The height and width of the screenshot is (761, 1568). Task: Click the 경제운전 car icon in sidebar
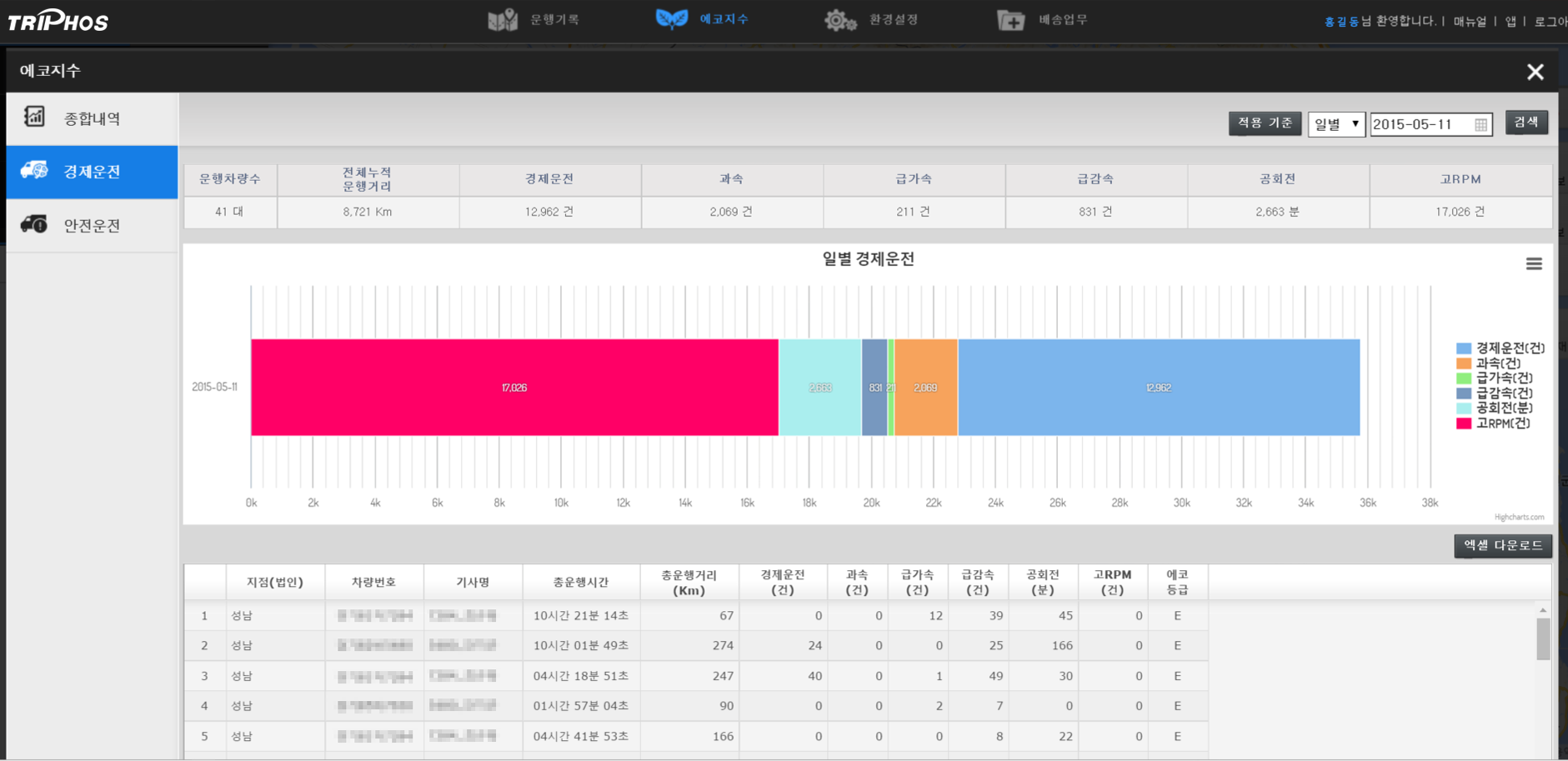(34, 171)
